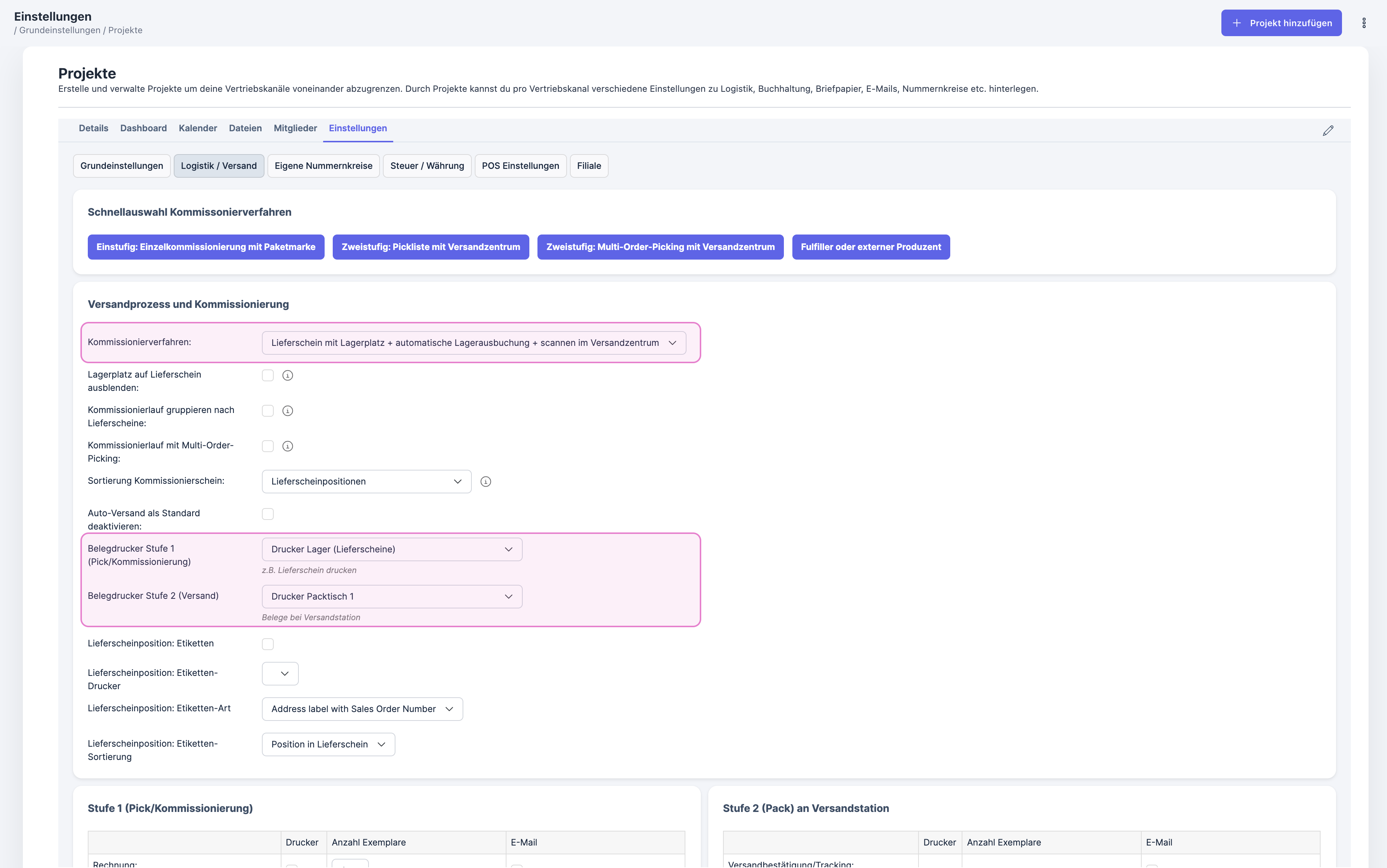Click info icon next to Sortierung Kommissionierschein
1387x868 pixels.
tap(485, 482)
